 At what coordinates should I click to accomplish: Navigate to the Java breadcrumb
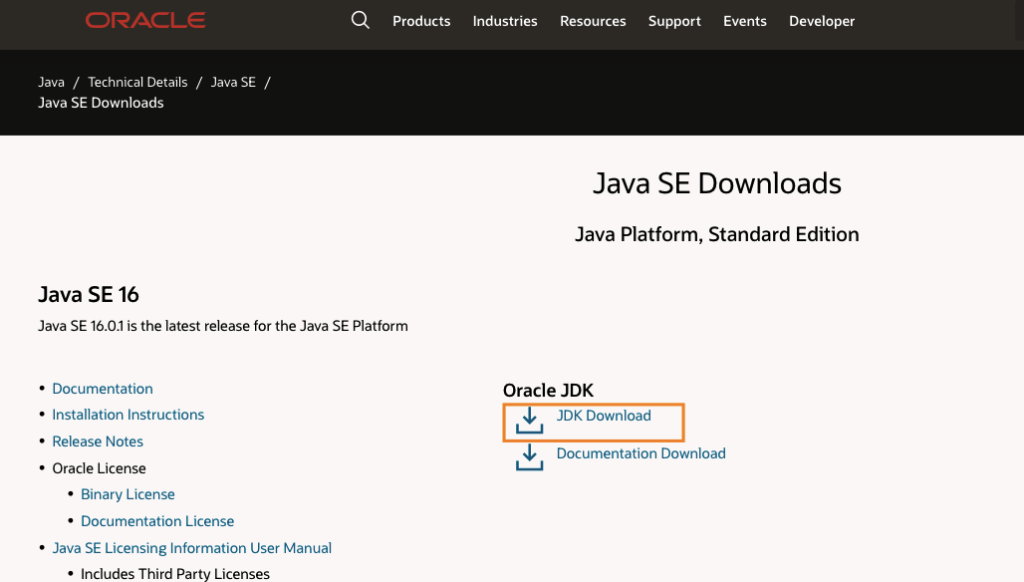(51, 82)
